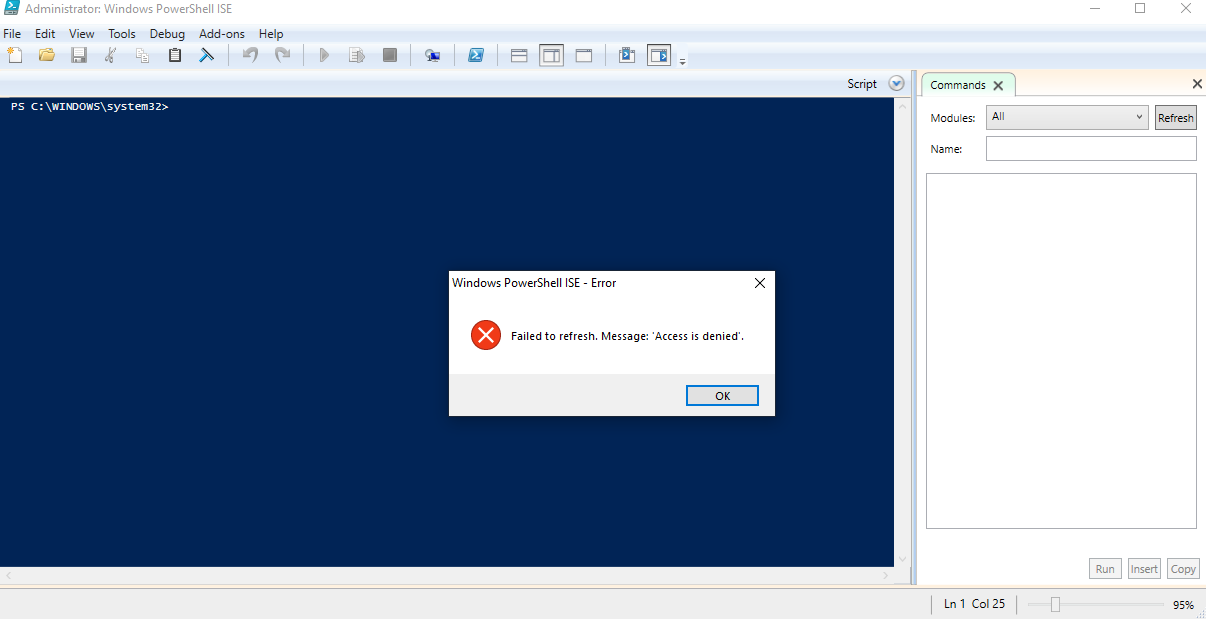Close the Commands add-on pane
Screen dimensions: 1206x619
point(1197,84)
